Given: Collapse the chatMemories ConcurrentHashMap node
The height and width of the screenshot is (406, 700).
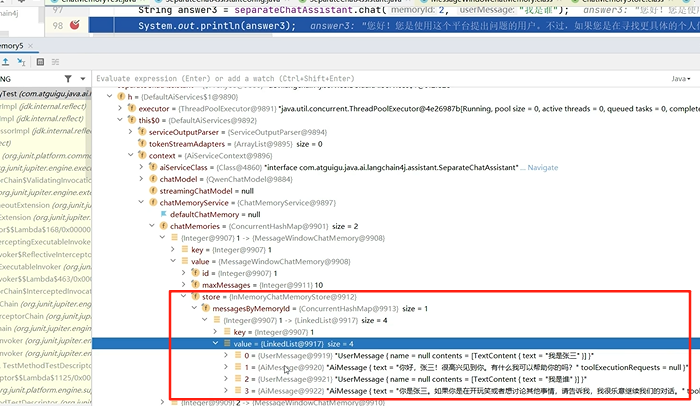Looking at the screenshot, I should point(152,226).
